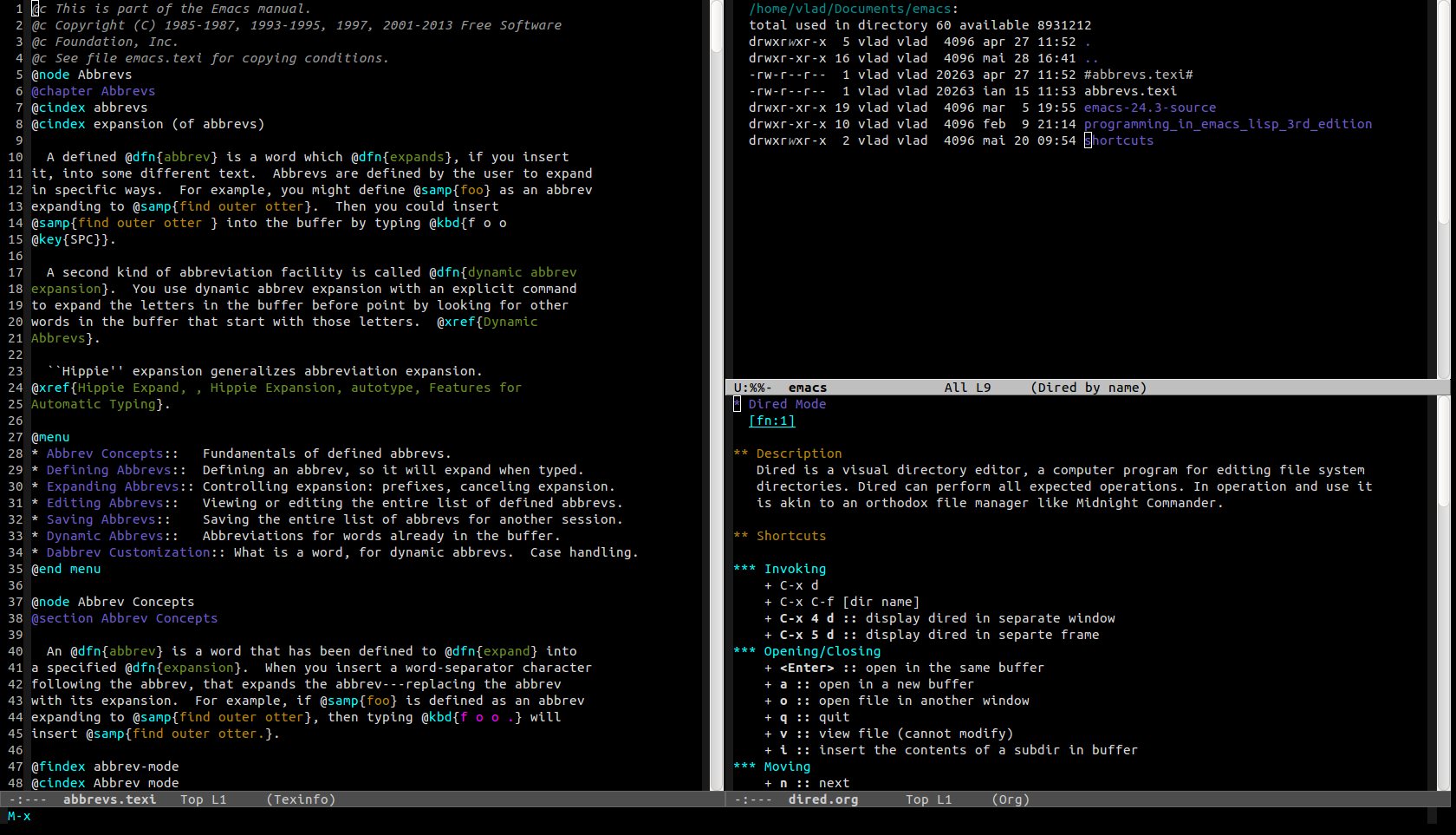
Task: Click the (Org) major mode indicator
Action: (x=1011, y=799)
